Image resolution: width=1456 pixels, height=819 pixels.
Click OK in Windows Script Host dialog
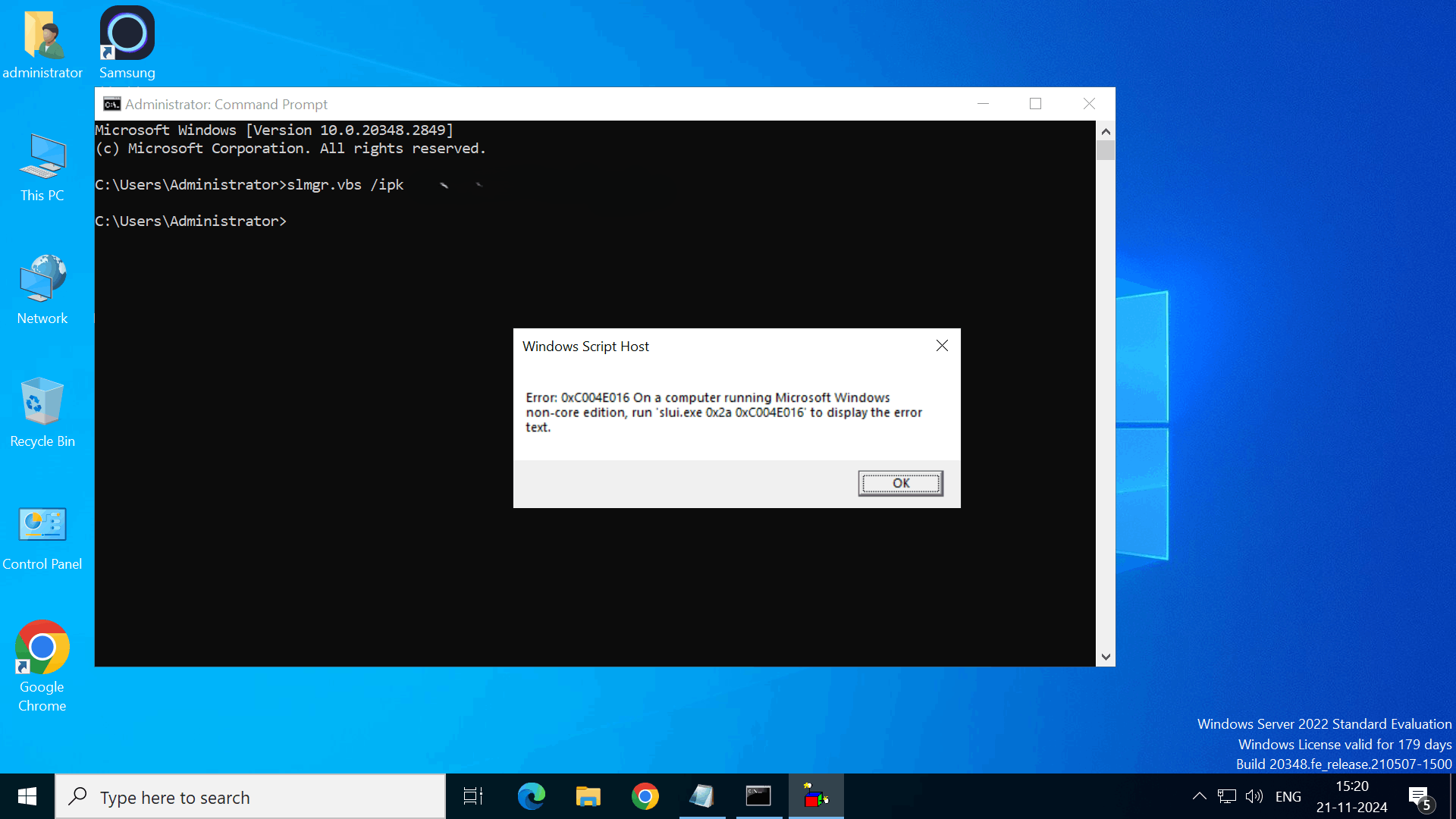click(900, 483)
